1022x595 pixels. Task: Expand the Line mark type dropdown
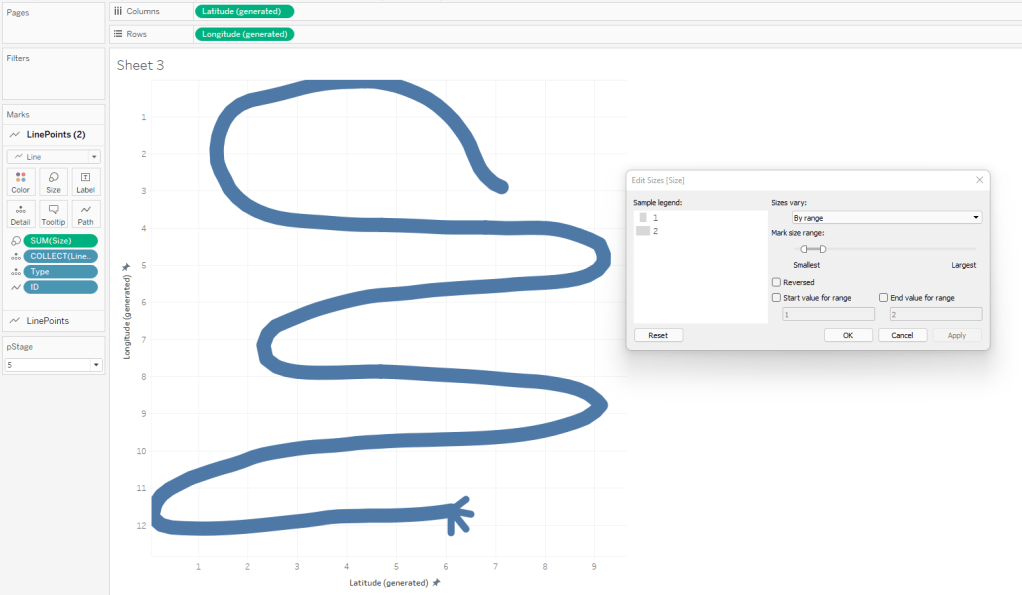click(53, 157)
